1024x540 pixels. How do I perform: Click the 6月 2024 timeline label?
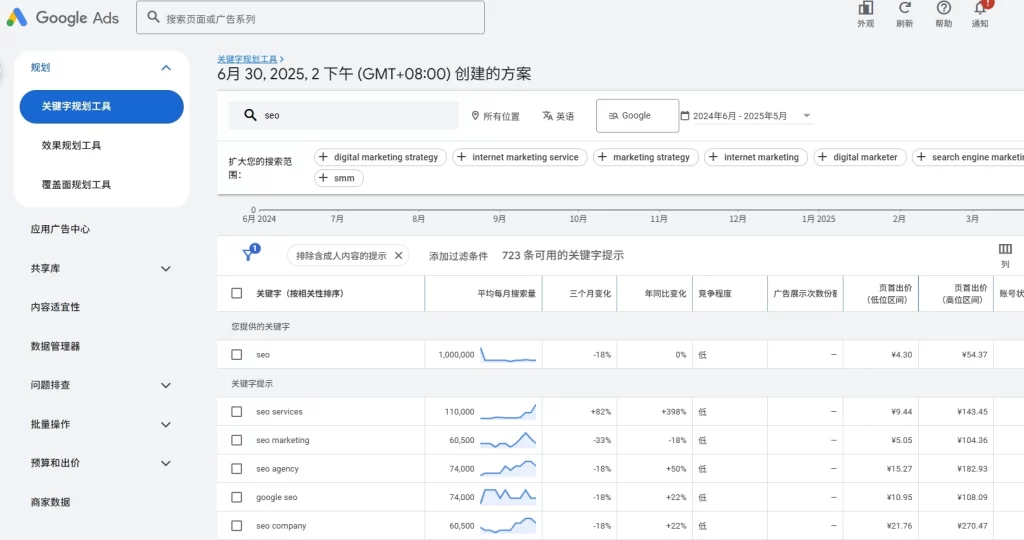pyautogui.click(x=259, y=219)
